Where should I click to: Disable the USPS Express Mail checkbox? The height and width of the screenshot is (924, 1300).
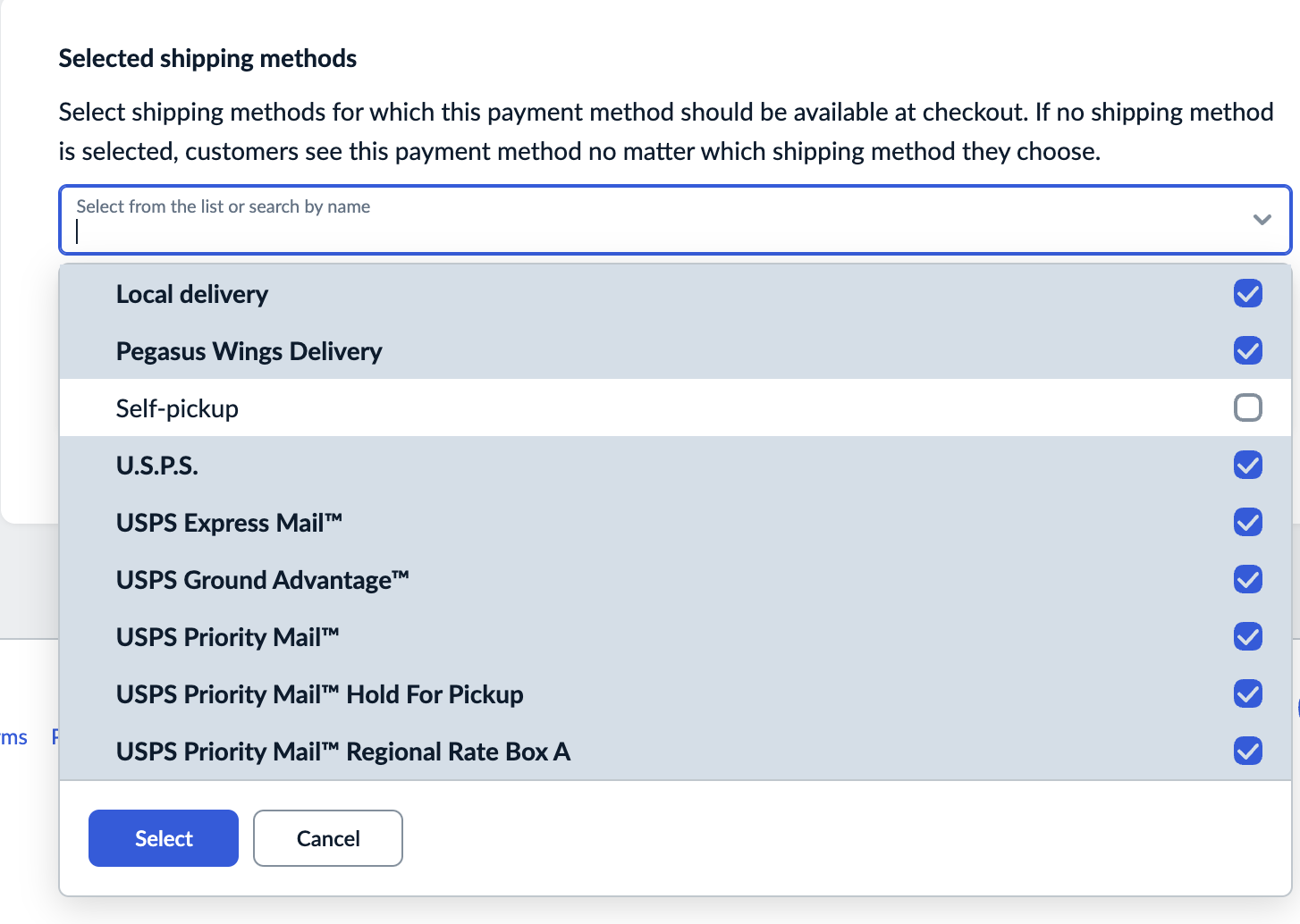pyautogui.click(x=1248, y=522)
